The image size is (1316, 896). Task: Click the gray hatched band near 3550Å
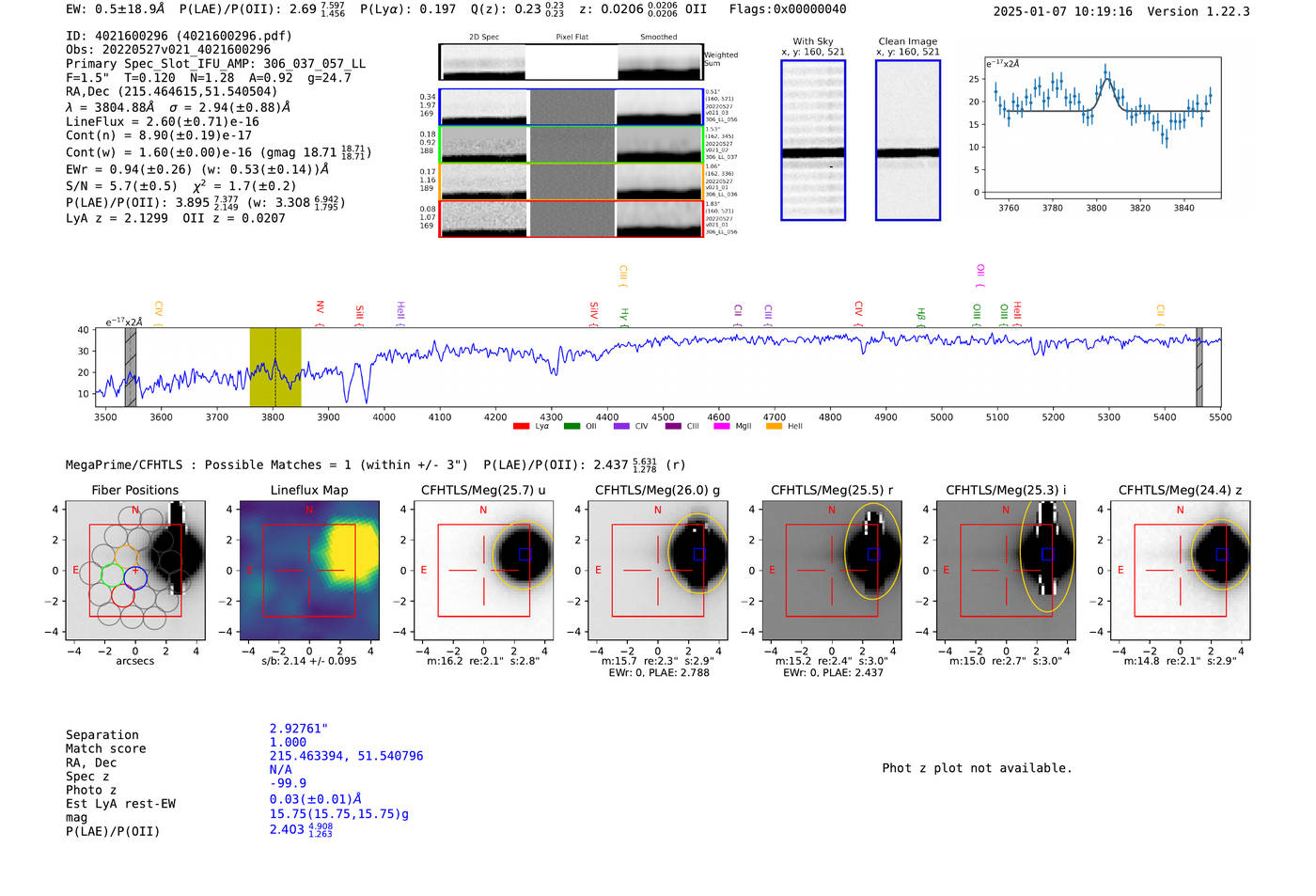tap(131, 368)
